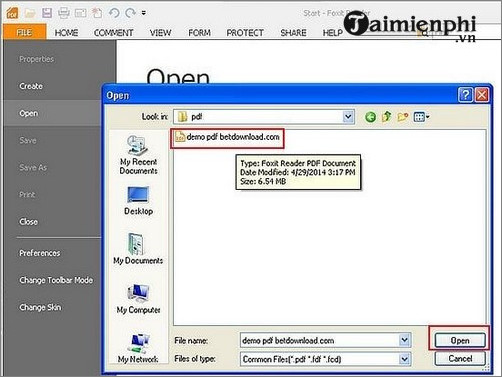Go up one folder level icon
The height and width of the screenshot is (377, 502).
click(386, 117)
